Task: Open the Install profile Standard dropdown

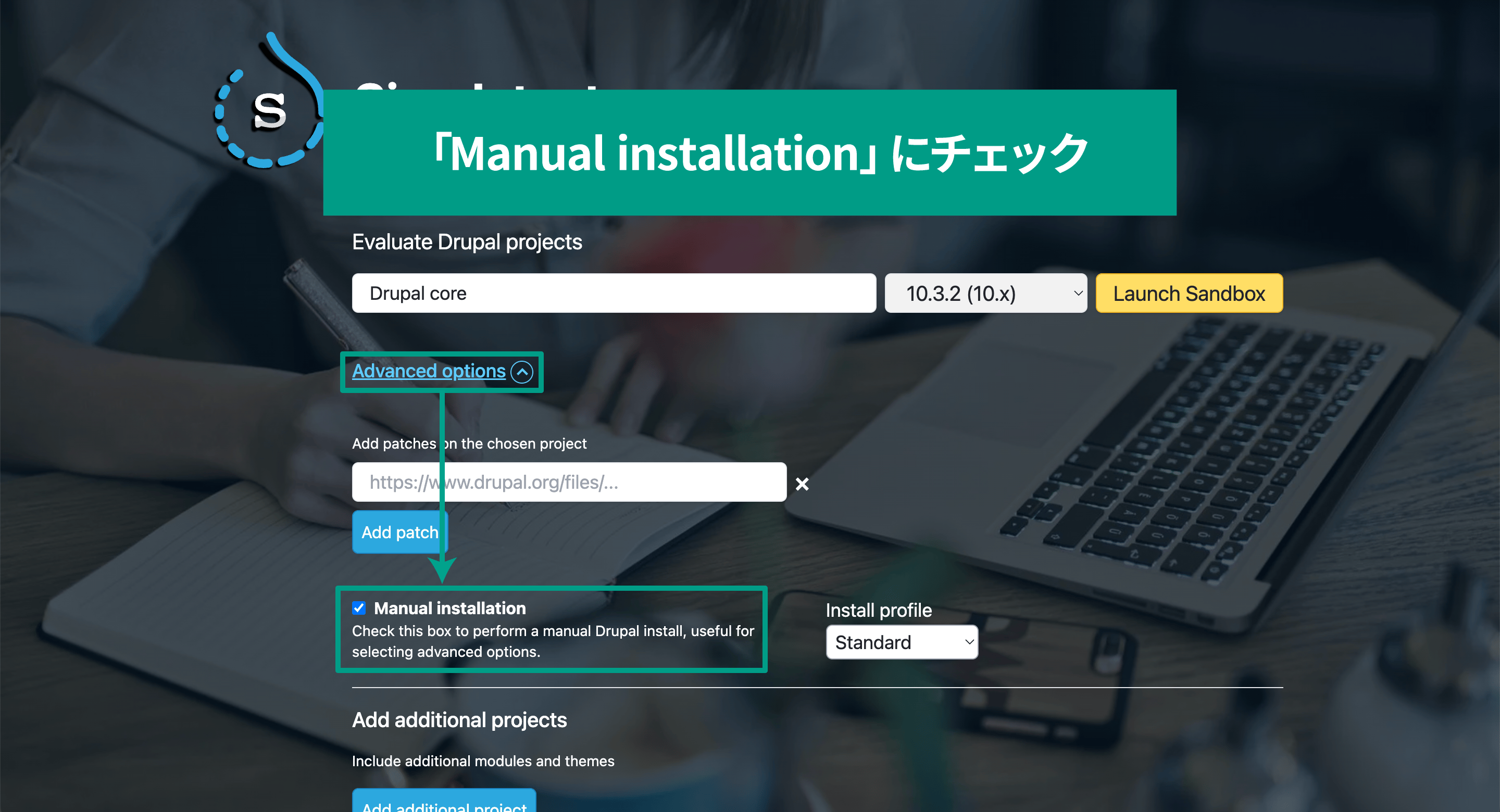Action: 902,642
